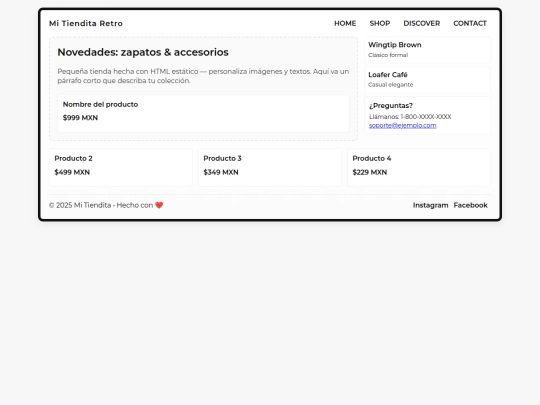Viewport: 540px width, 405px height.
Task: Click the ¿Preguntas? heading
Action: (x=391, y=105)
